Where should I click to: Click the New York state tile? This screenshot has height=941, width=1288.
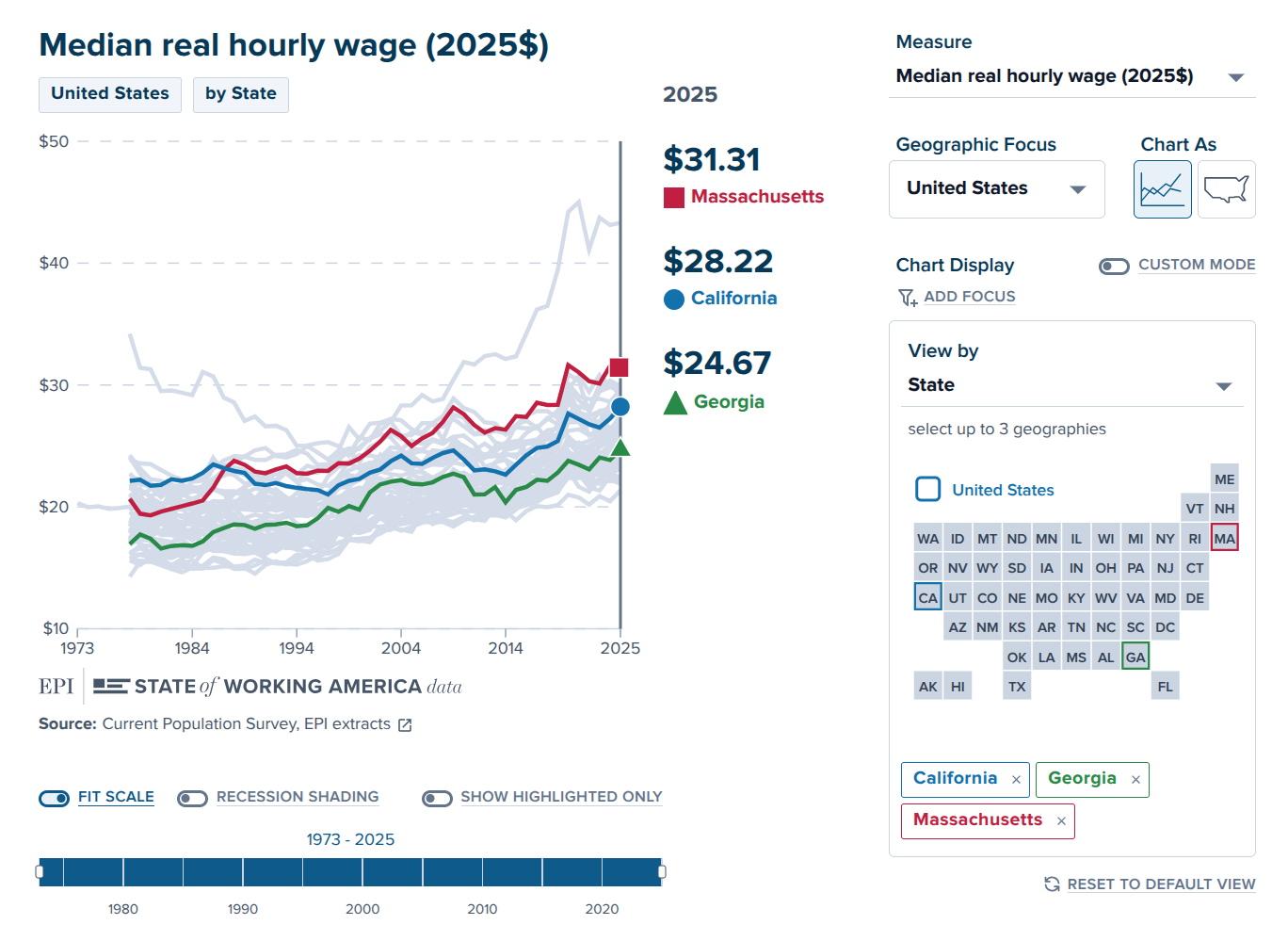tap(1165, 539)
